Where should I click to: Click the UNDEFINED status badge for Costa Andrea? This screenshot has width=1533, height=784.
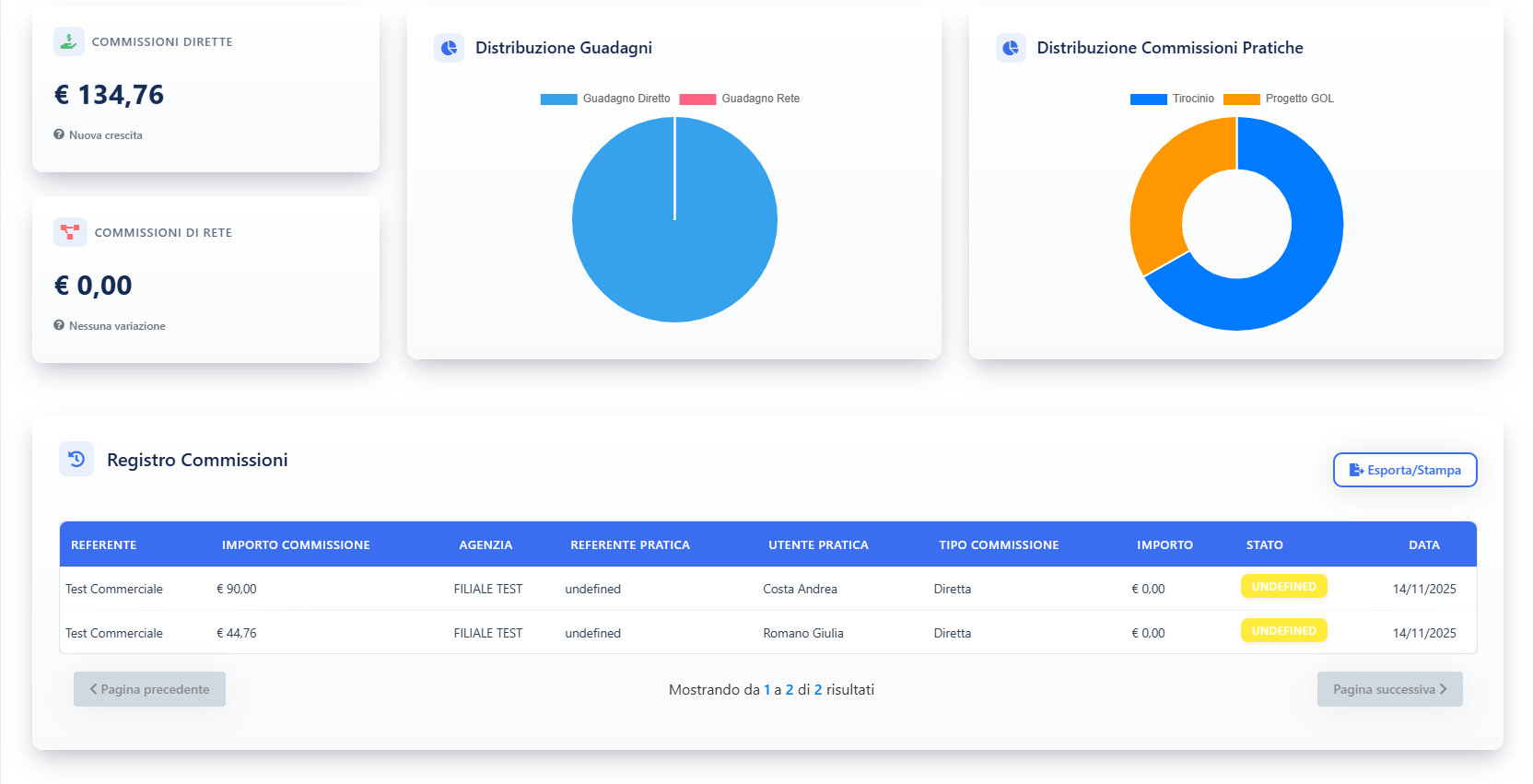pyautogui.click(x=1283, y=587)
